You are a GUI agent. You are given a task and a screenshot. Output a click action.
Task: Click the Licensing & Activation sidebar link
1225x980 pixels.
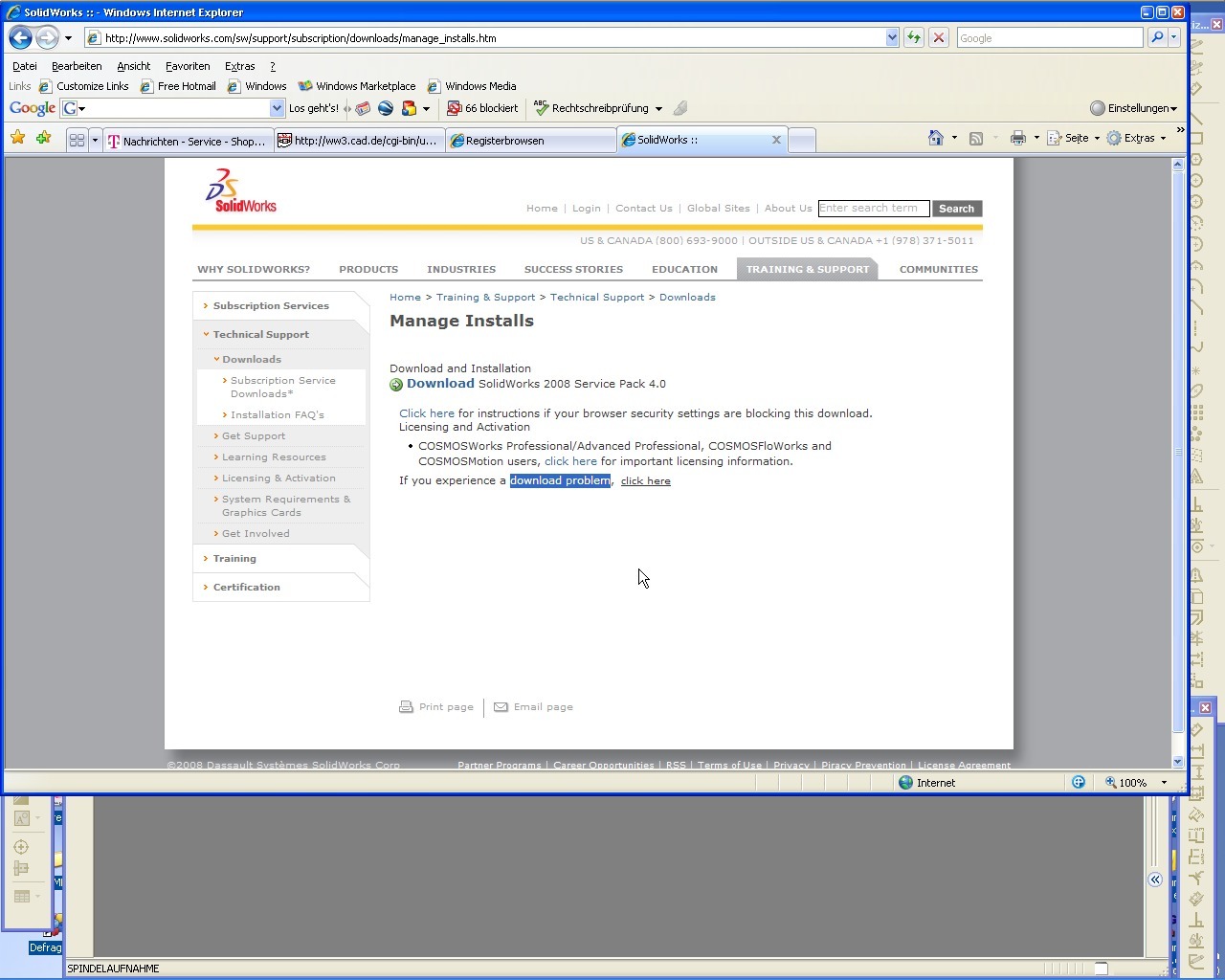[278, 479]
